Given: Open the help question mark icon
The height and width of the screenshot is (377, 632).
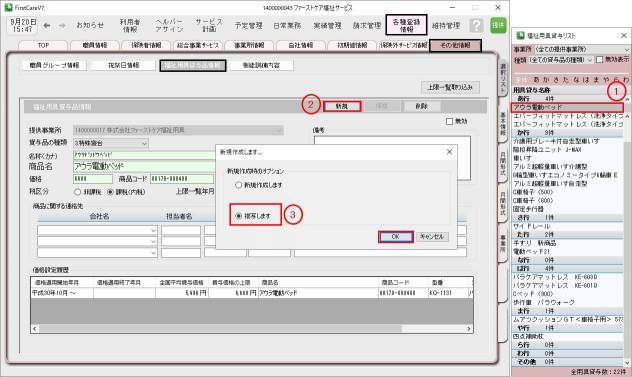Looking at the screenshot, I should tap(476, 25).
